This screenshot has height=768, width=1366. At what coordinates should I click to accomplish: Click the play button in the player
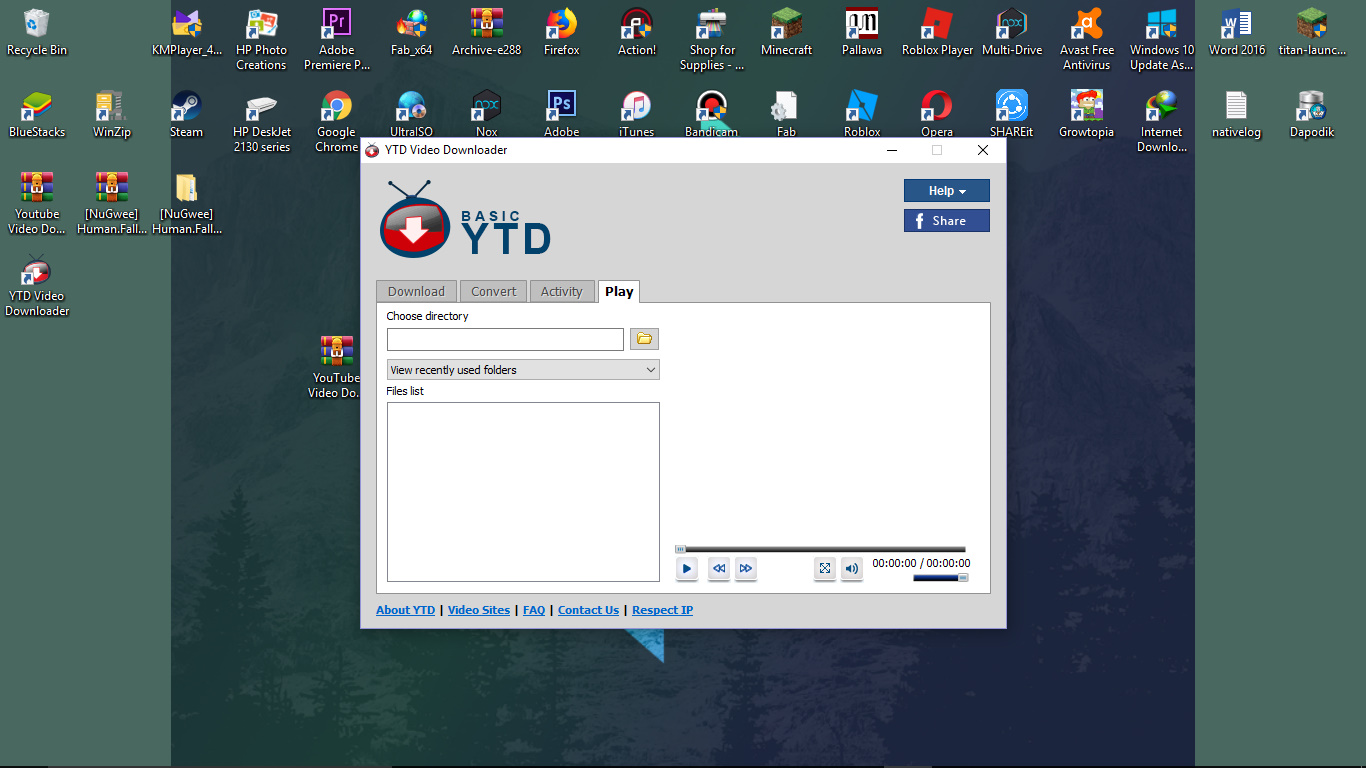pyautogui.click(x=686, y=569)
